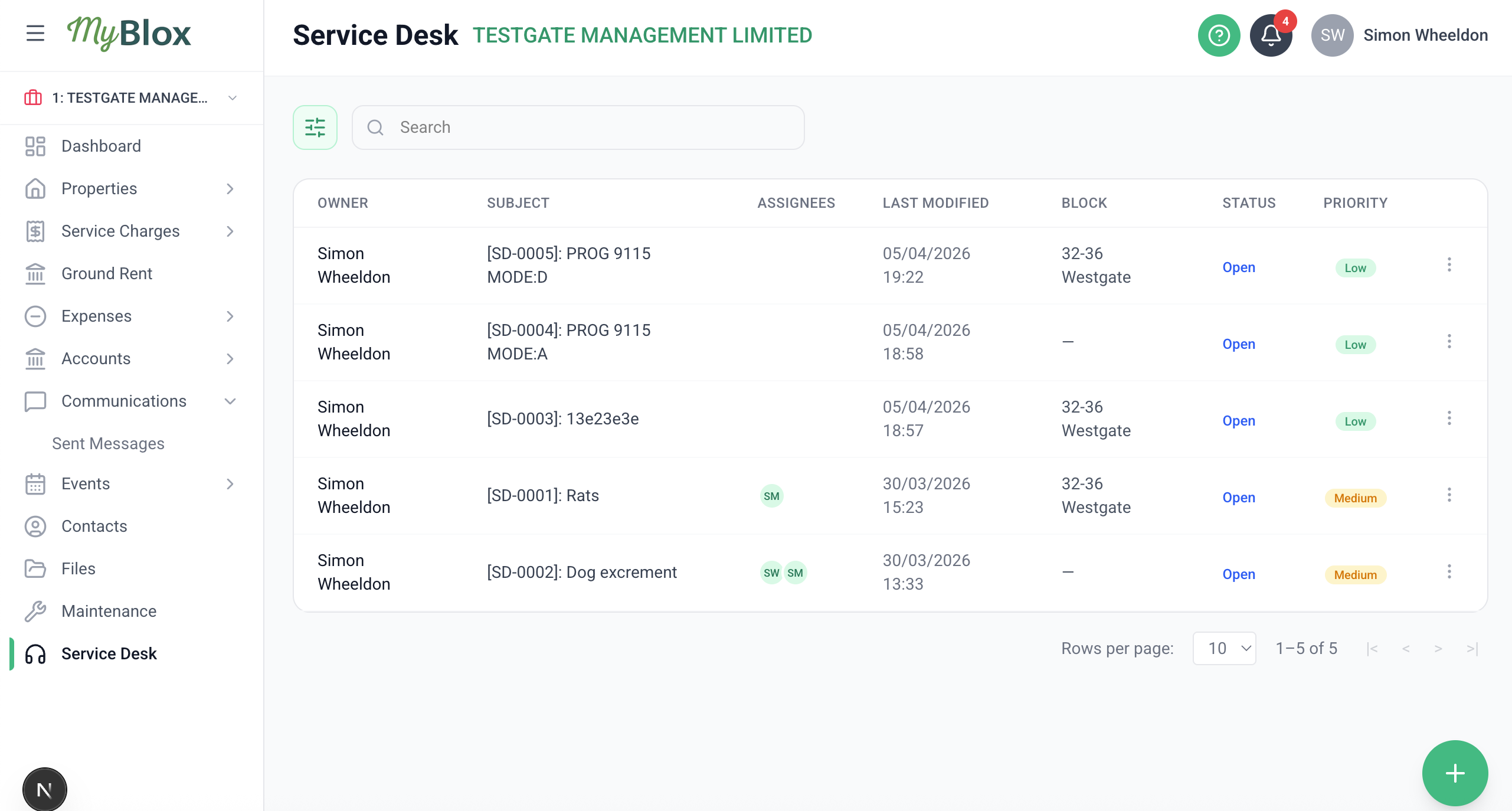1512x811 pixels.
Task: Collapse the Communications section
Action: (230, 401)
